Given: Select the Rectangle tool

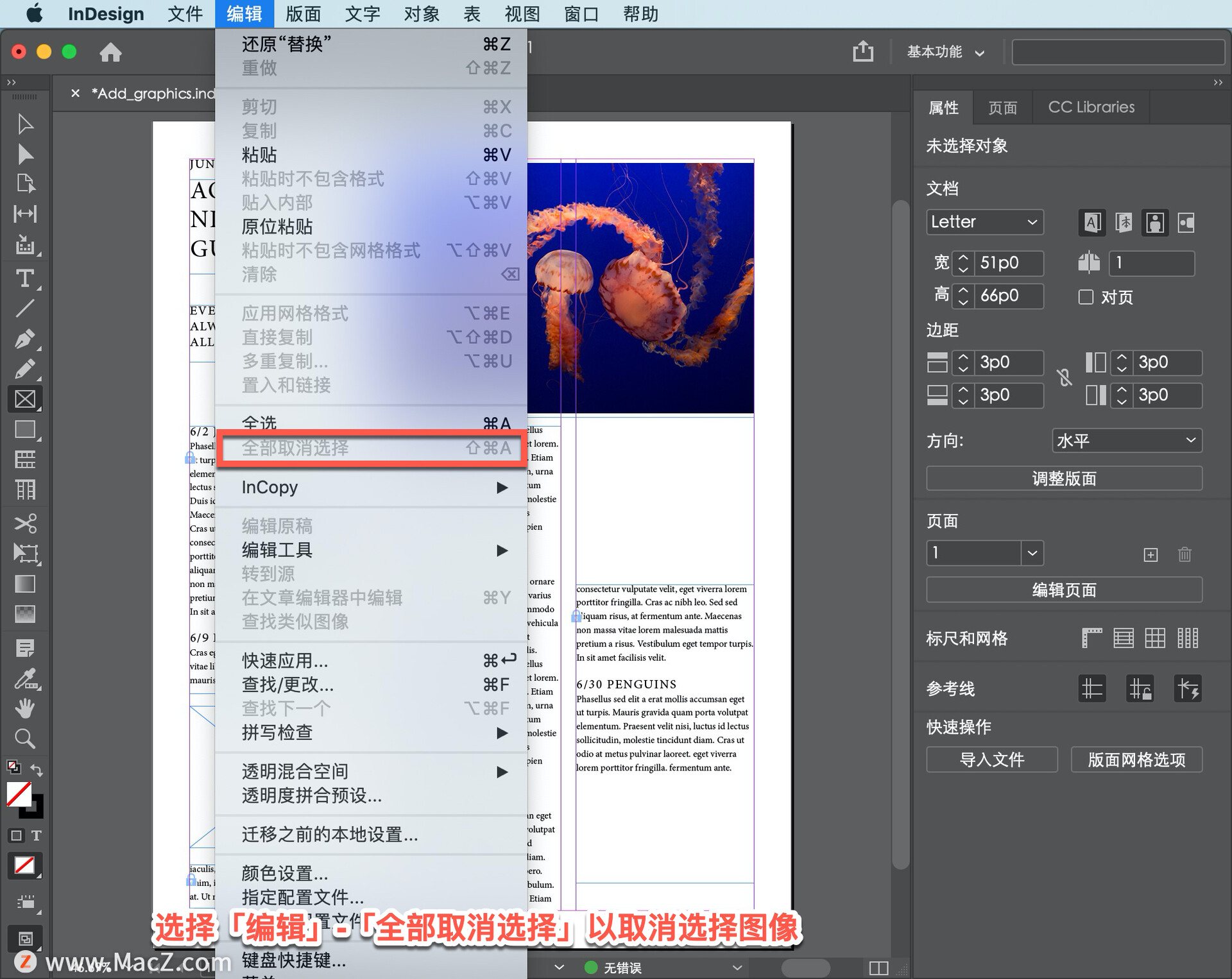Looking at the screenshot, I should 24,429.
